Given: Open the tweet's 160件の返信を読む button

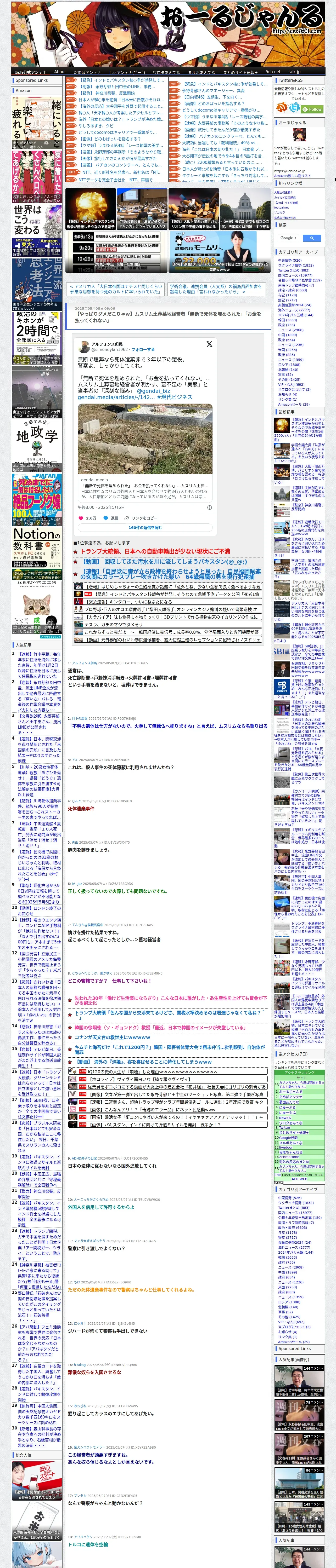Looking at the screenshot, I should tap(145, 528).
